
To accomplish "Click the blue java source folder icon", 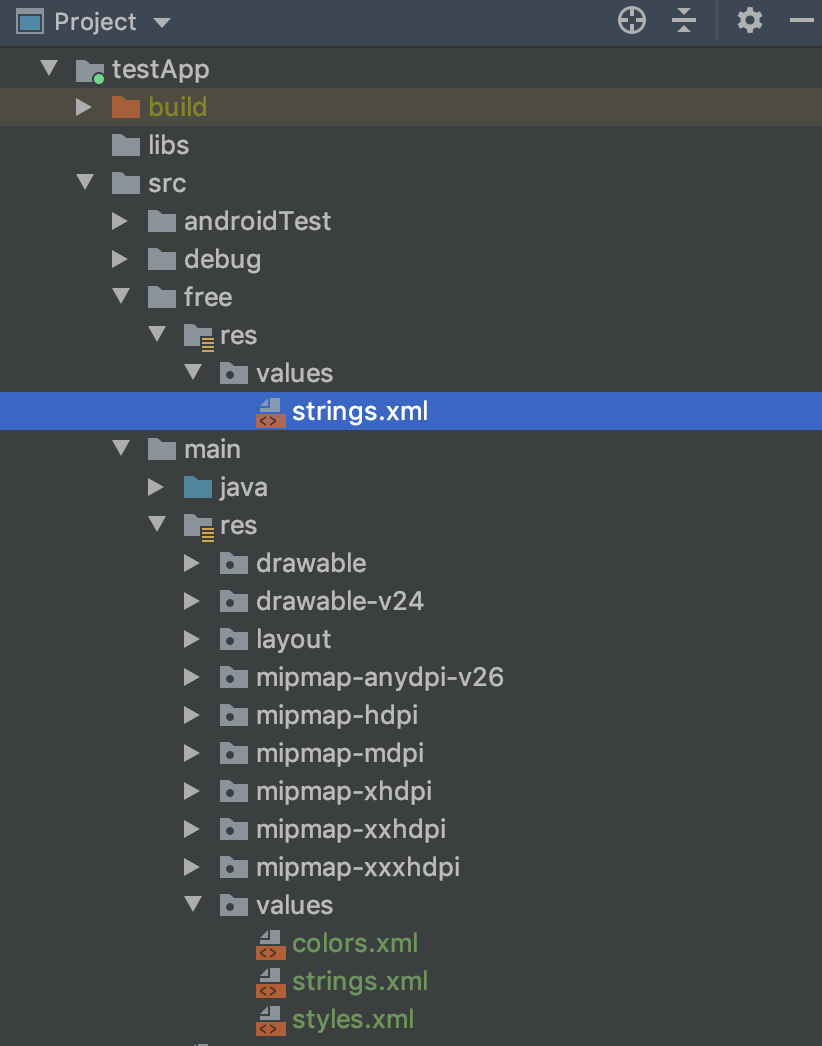I will coord(197,487).
